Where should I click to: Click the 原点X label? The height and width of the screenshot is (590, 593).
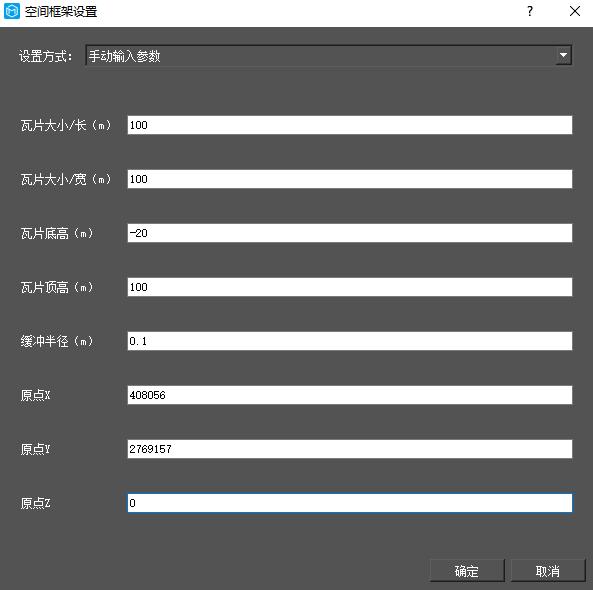(x=36, y=396)
